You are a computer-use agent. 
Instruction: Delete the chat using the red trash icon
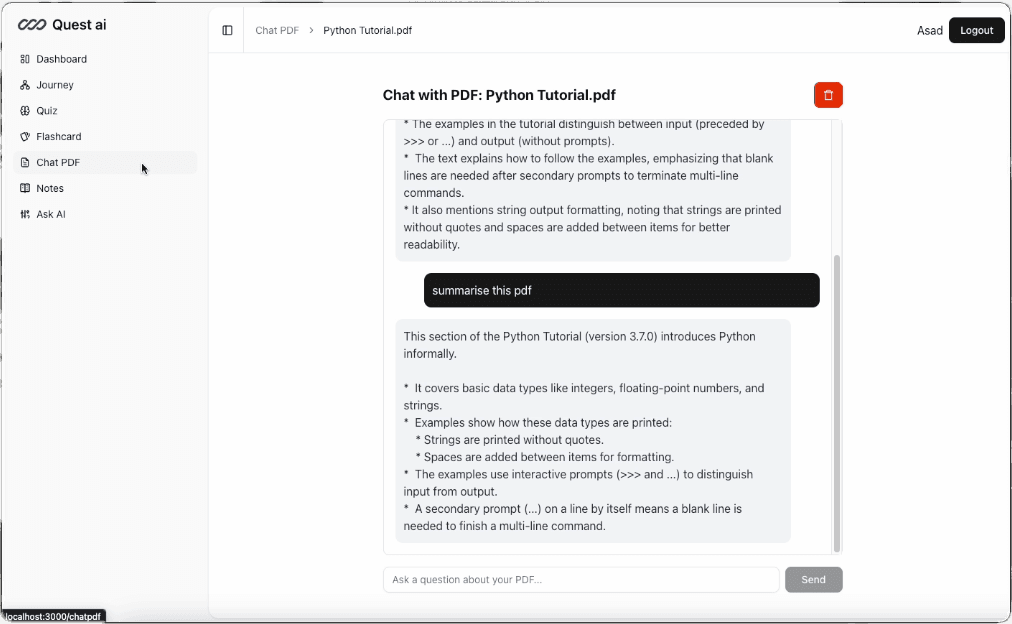click(x=828, y=95)
